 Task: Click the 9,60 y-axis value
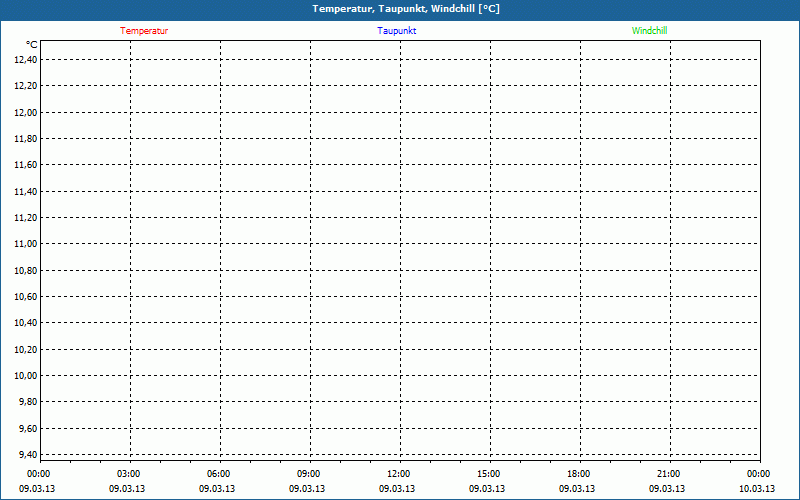coord(28,429)
